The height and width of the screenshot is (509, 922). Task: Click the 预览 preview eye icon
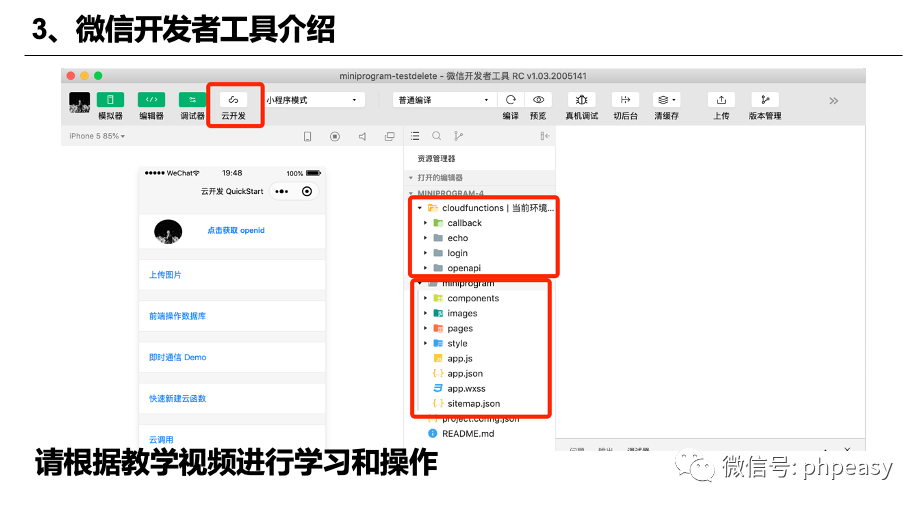538,100
